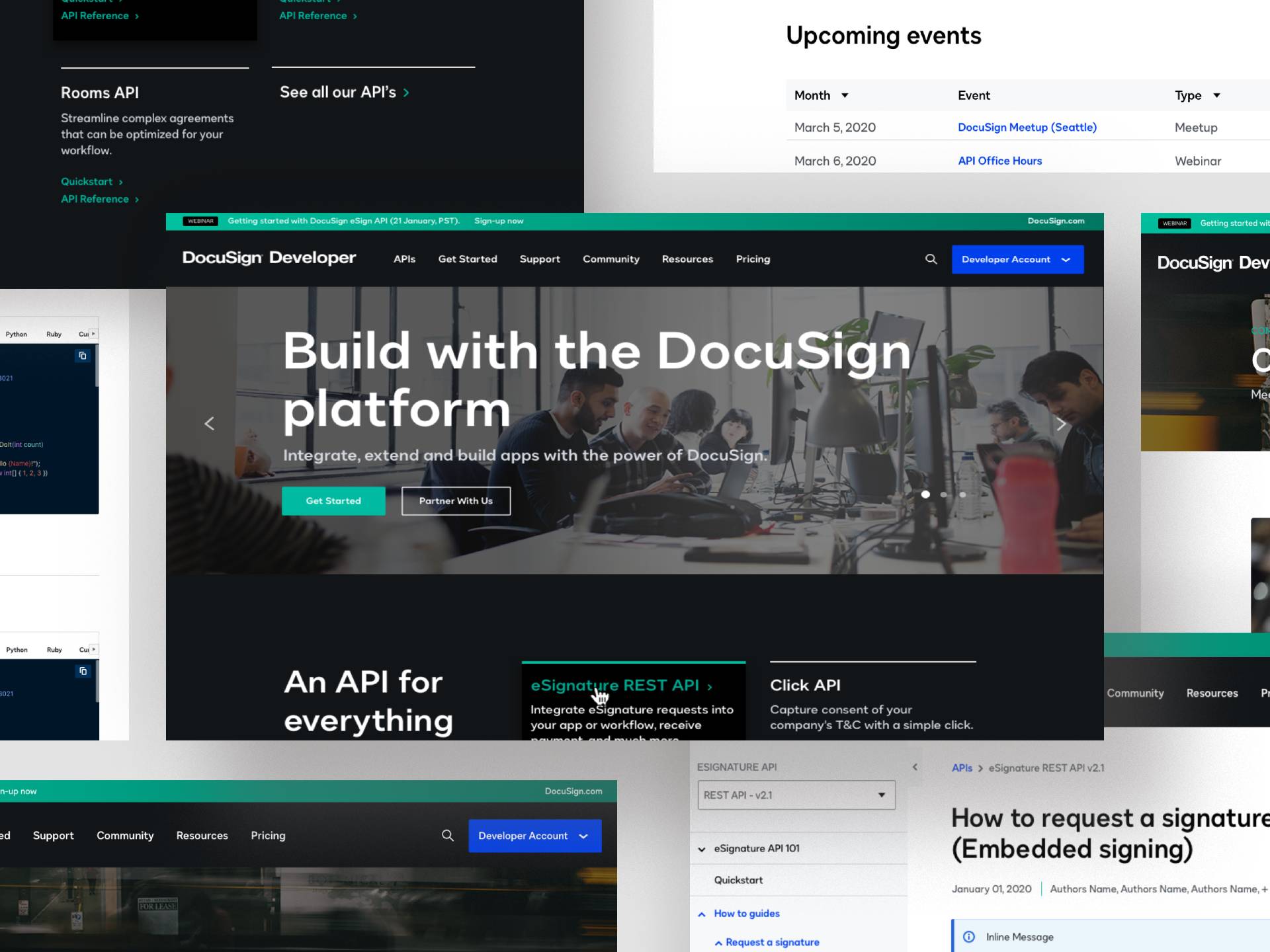Collapse the ESIGNATURE API sidebar with the chevron
This screenshot has height=952, width=1270.
[915, 767]
